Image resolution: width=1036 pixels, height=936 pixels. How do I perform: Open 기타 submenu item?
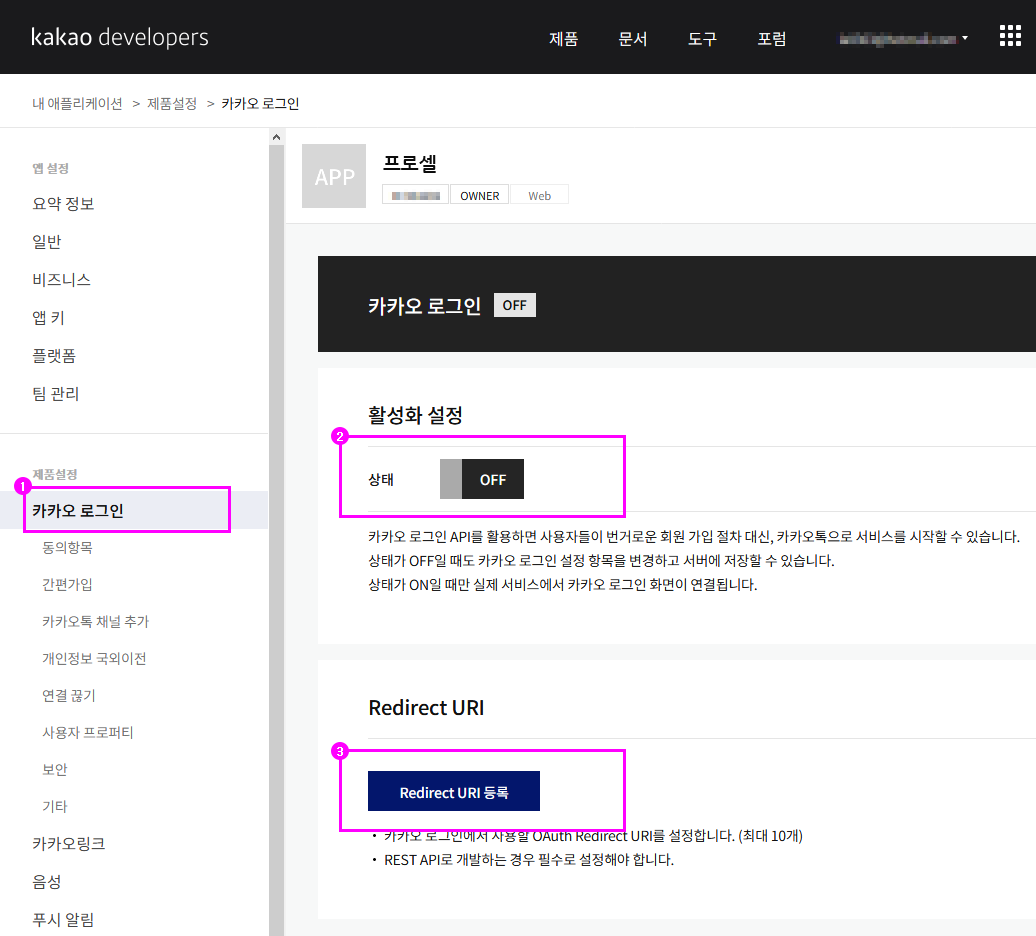[55, 807]
